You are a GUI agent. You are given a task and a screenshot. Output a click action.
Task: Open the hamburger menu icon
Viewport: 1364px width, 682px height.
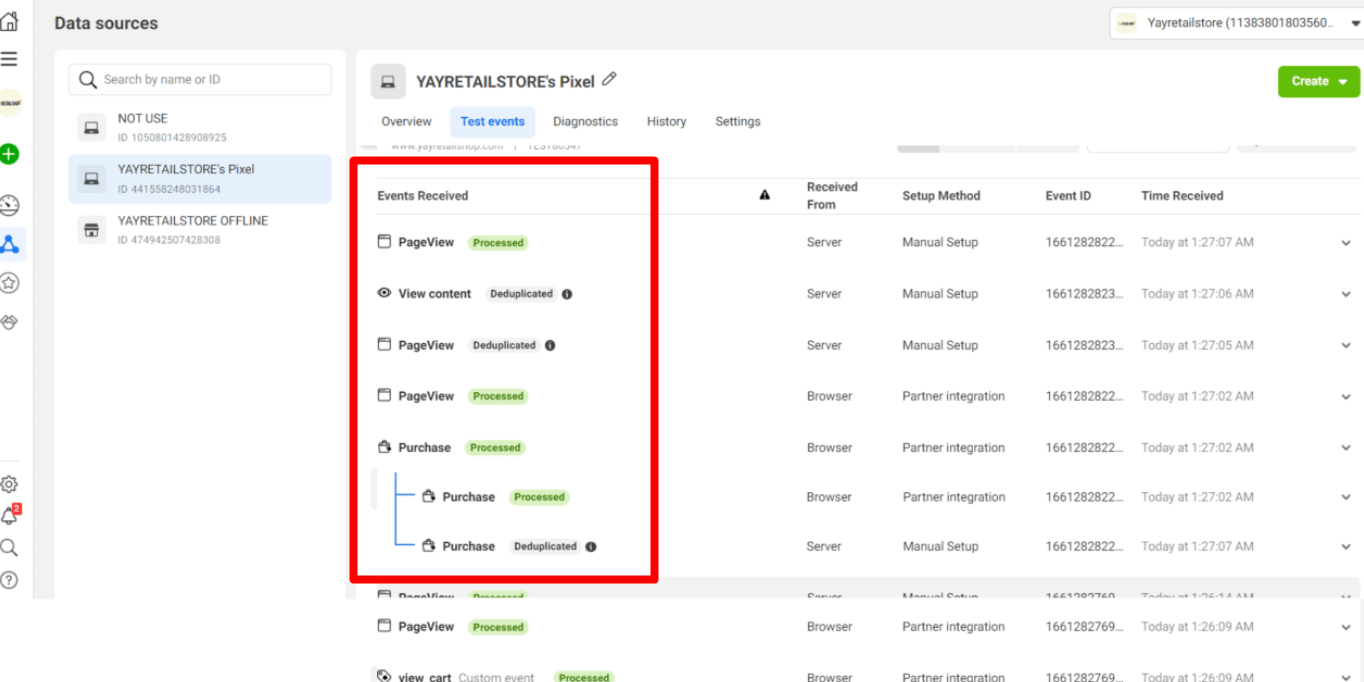(x=9, y=59)
